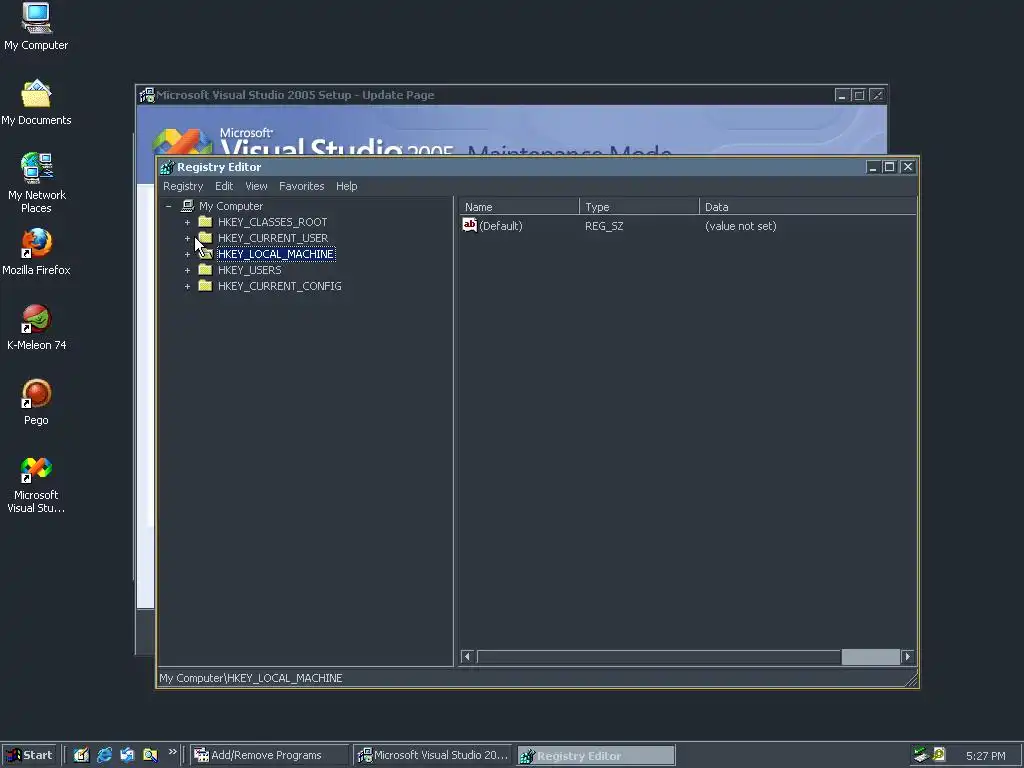This screenshot has height=768, width=1024.
Task: Open Internet Explorer from quick launch
Action: (104, 755)
